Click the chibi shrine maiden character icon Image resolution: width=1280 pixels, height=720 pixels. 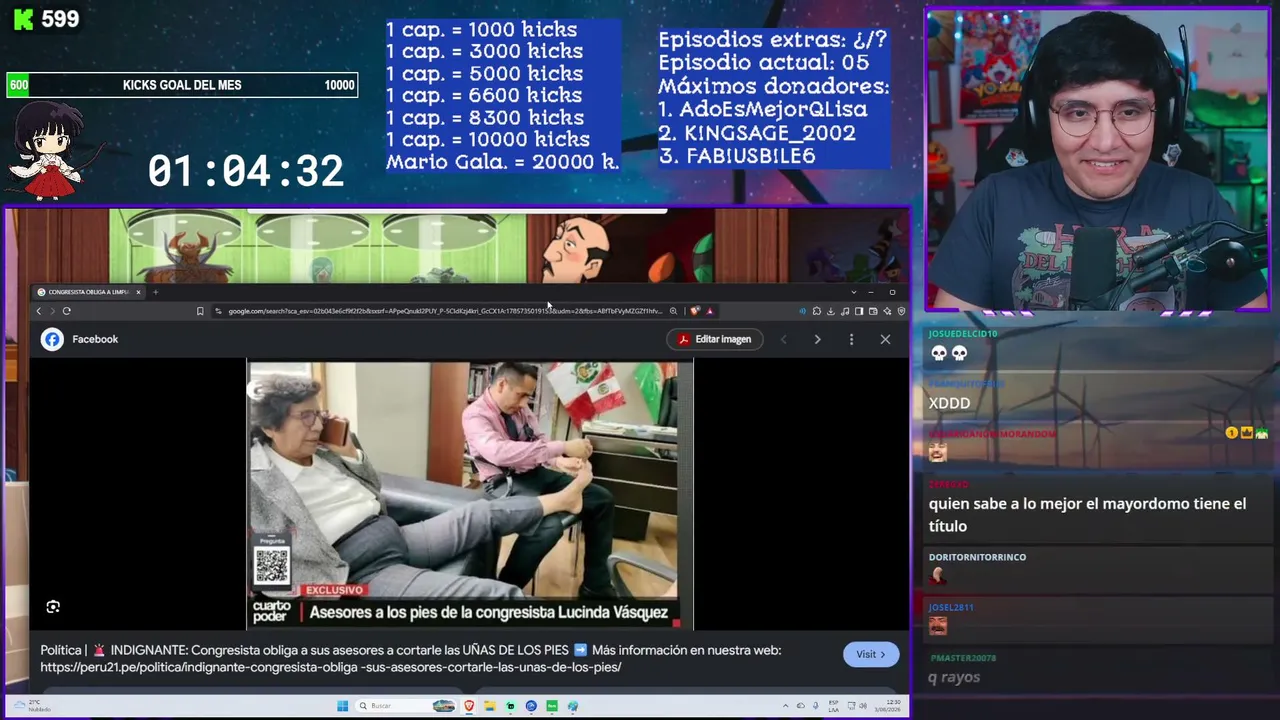46,151
